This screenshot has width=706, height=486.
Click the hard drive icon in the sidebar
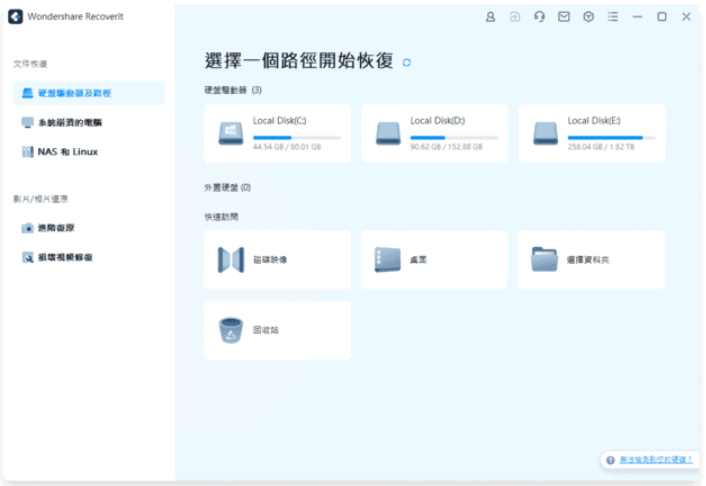[x=27, y=93]
